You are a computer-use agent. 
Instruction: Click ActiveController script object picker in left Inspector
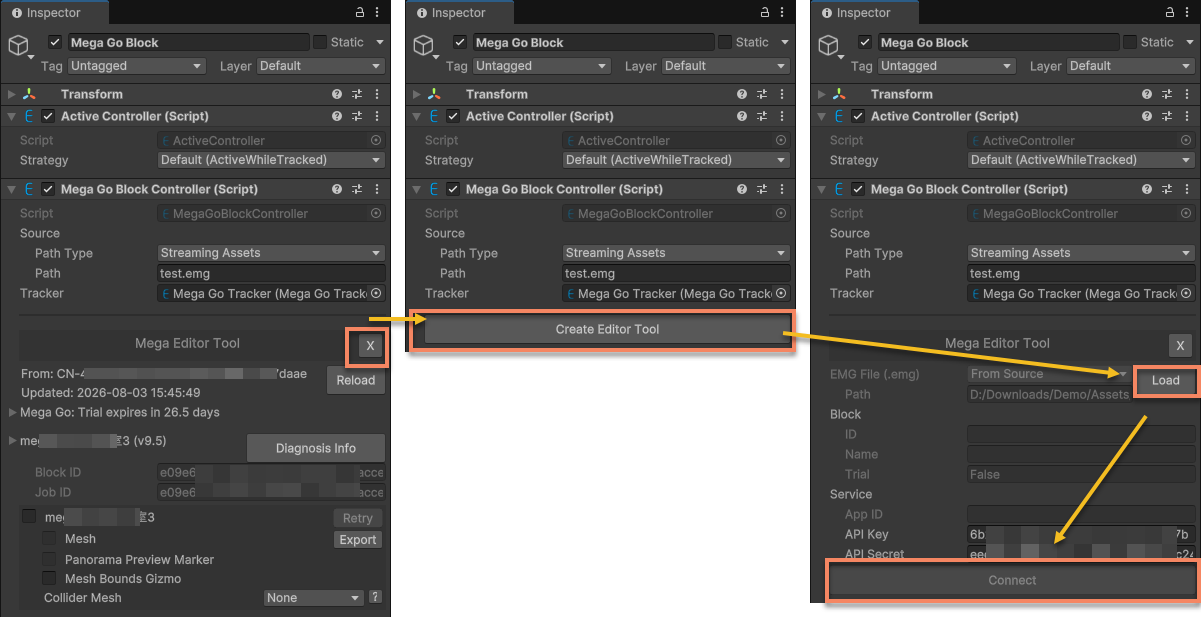pyautogui.click(x=376, y=141)
